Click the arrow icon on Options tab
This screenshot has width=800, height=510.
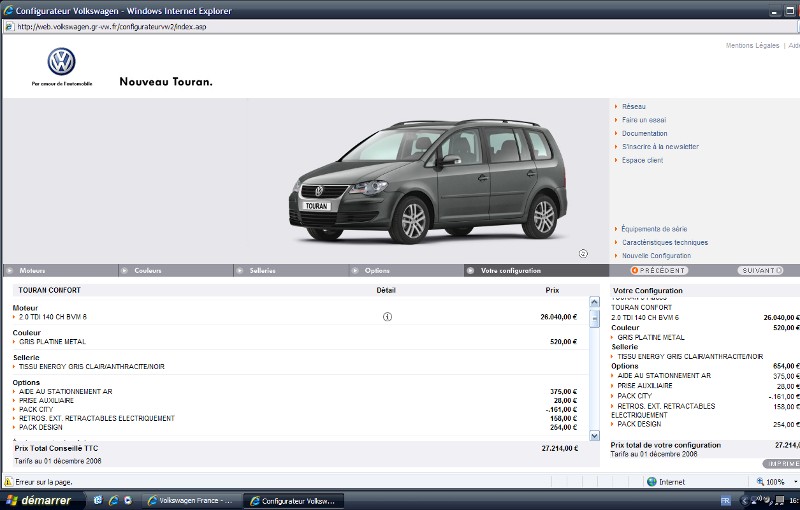(355, 270)
